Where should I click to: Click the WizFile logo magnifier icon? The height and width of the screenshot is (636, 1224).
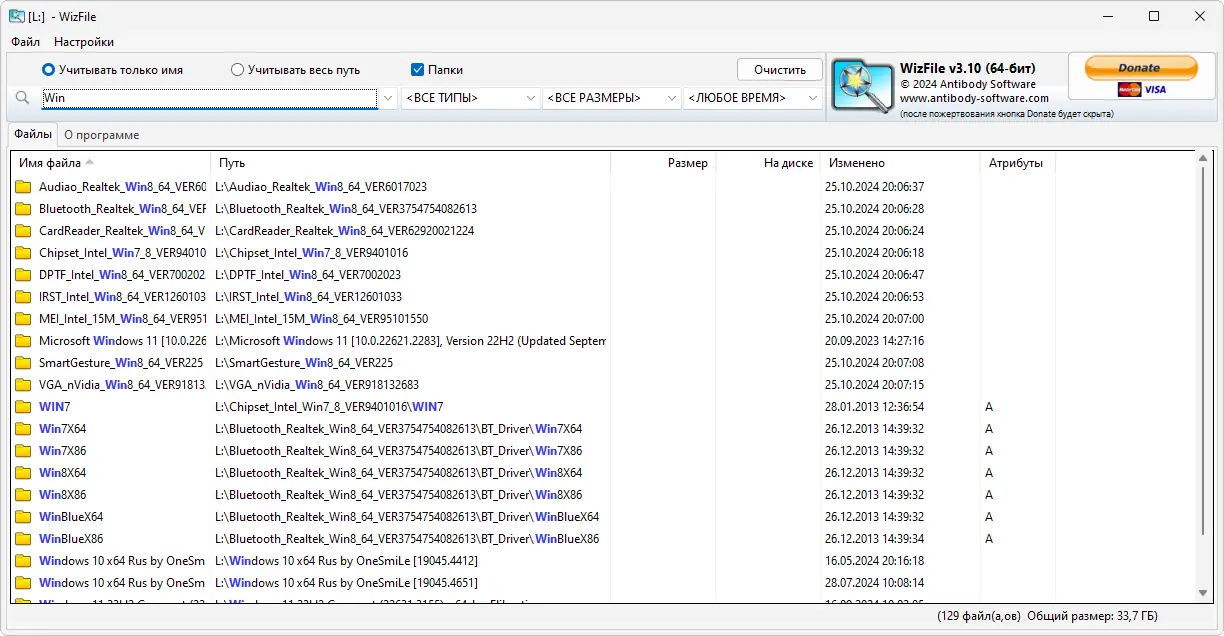(863, 86)
